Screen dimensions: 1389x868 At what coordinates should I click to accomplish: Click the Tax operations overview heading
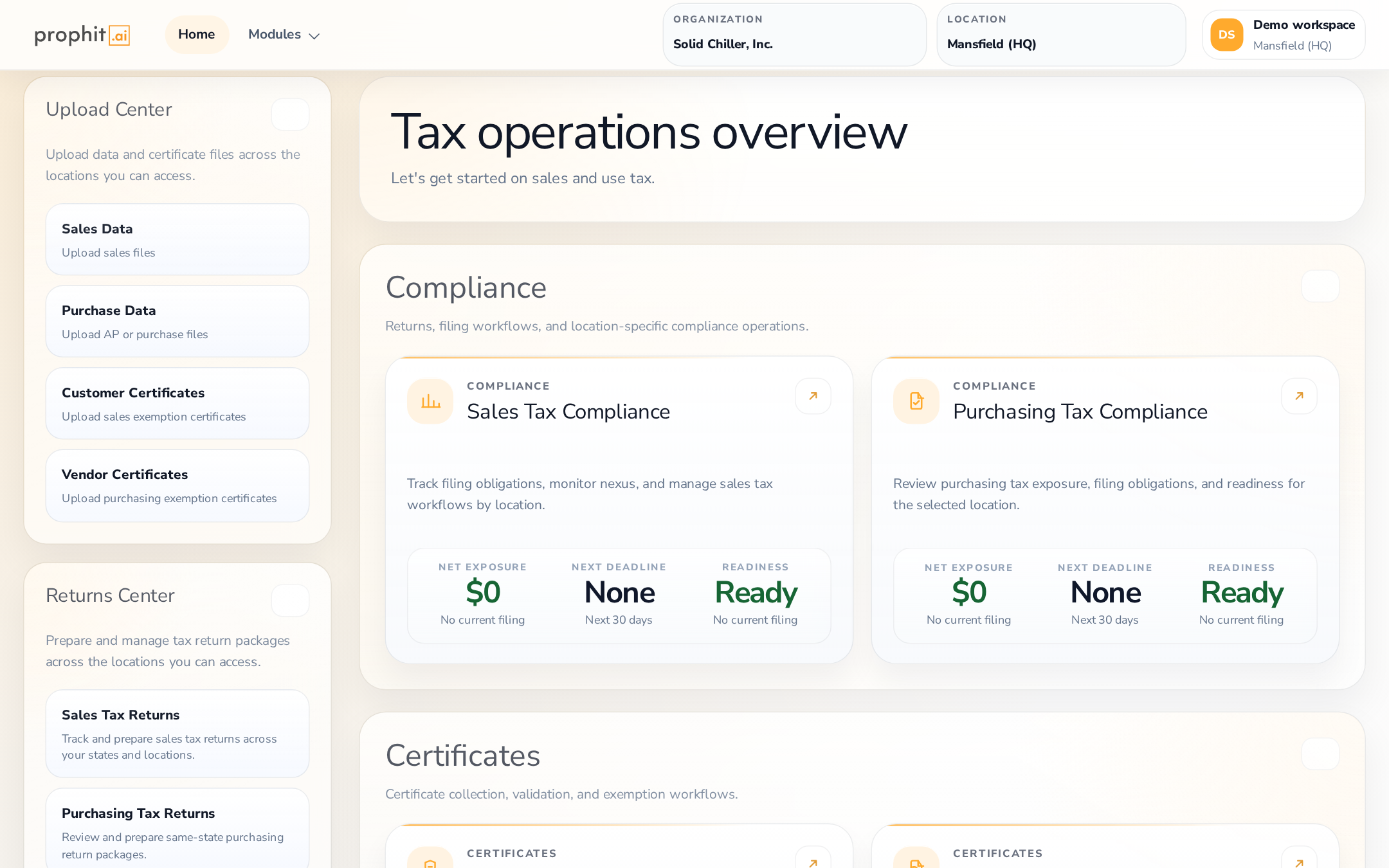tap(649, 132)
